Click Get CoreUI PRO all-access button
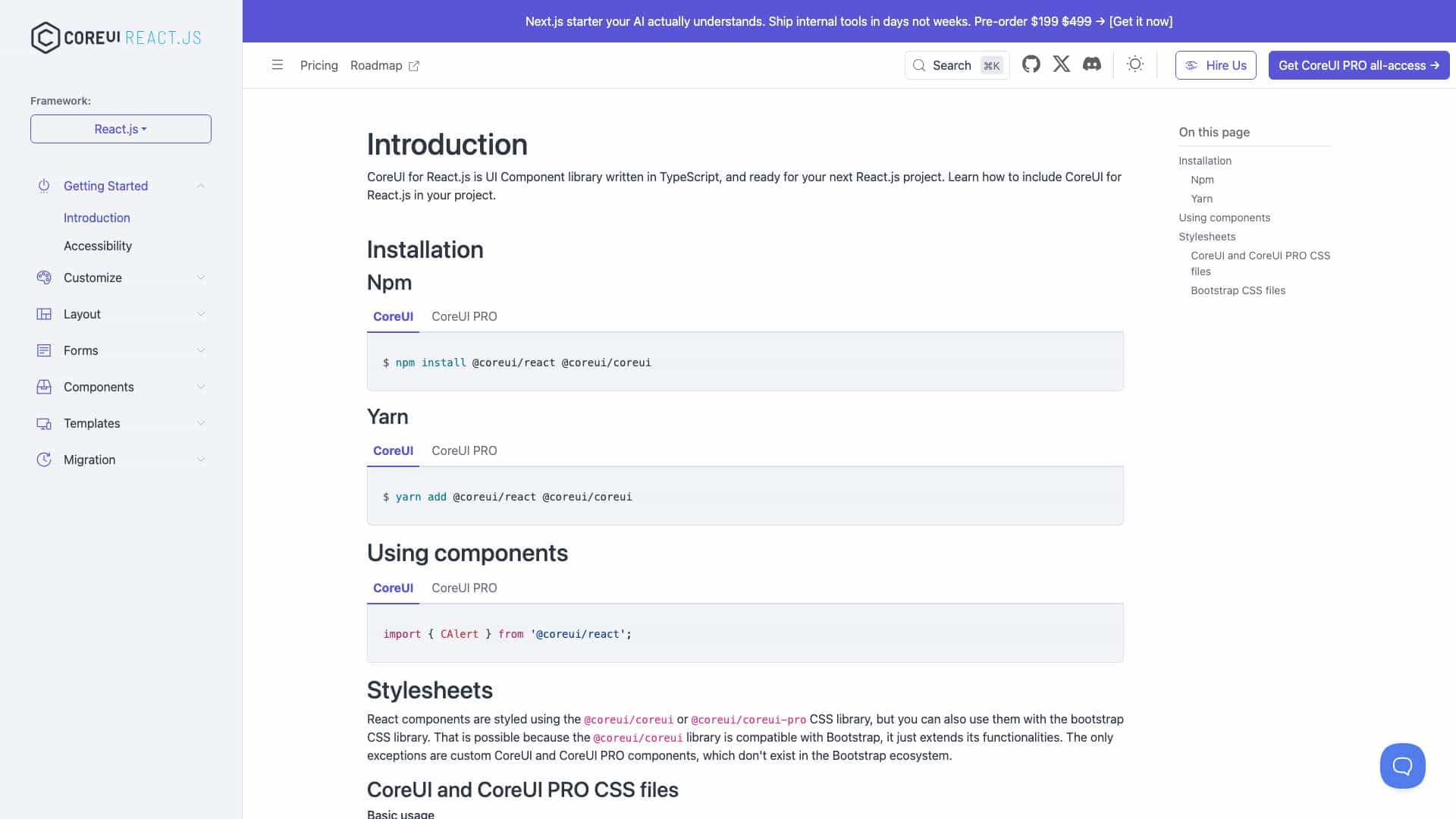The width and height of the screenshot is (1456, 819). click(x=1359, y=65)
